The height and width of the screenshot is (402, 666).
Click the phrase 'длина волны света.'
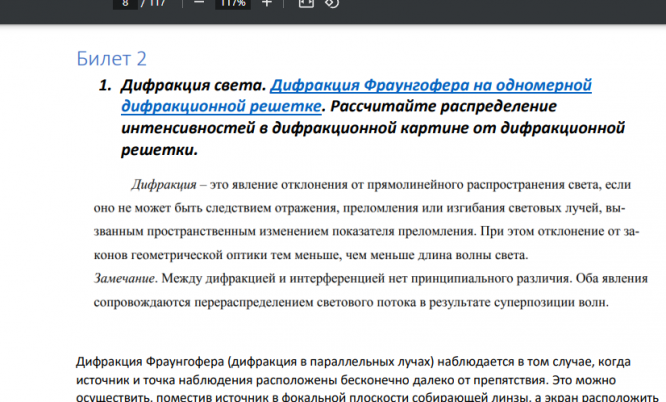click(x=473, y=255)
